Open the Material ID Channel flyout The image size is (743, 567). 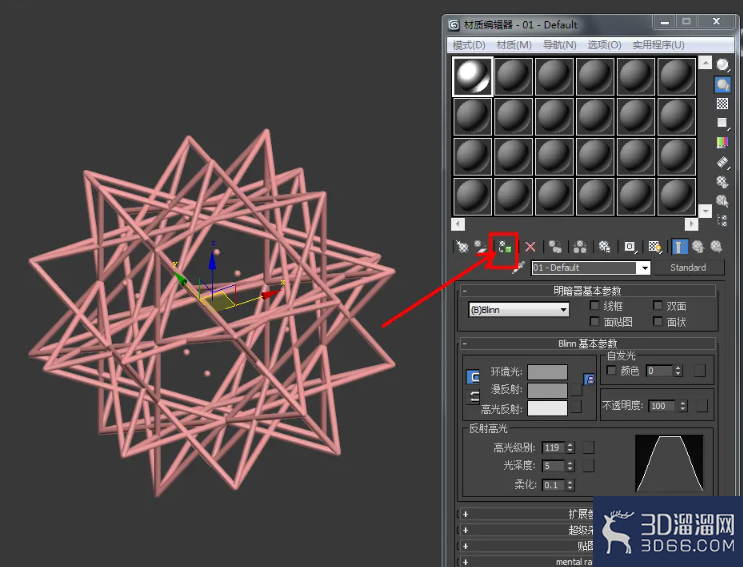(x=630, y=247)
